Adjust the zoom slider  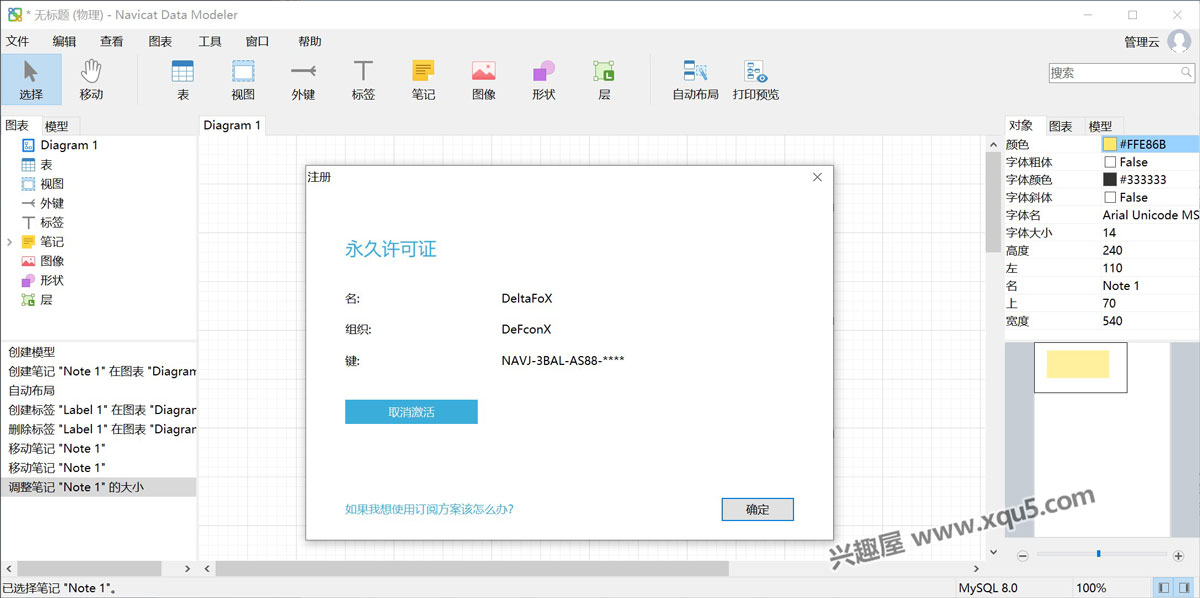pyautogui.click(x=1098, y=554)
